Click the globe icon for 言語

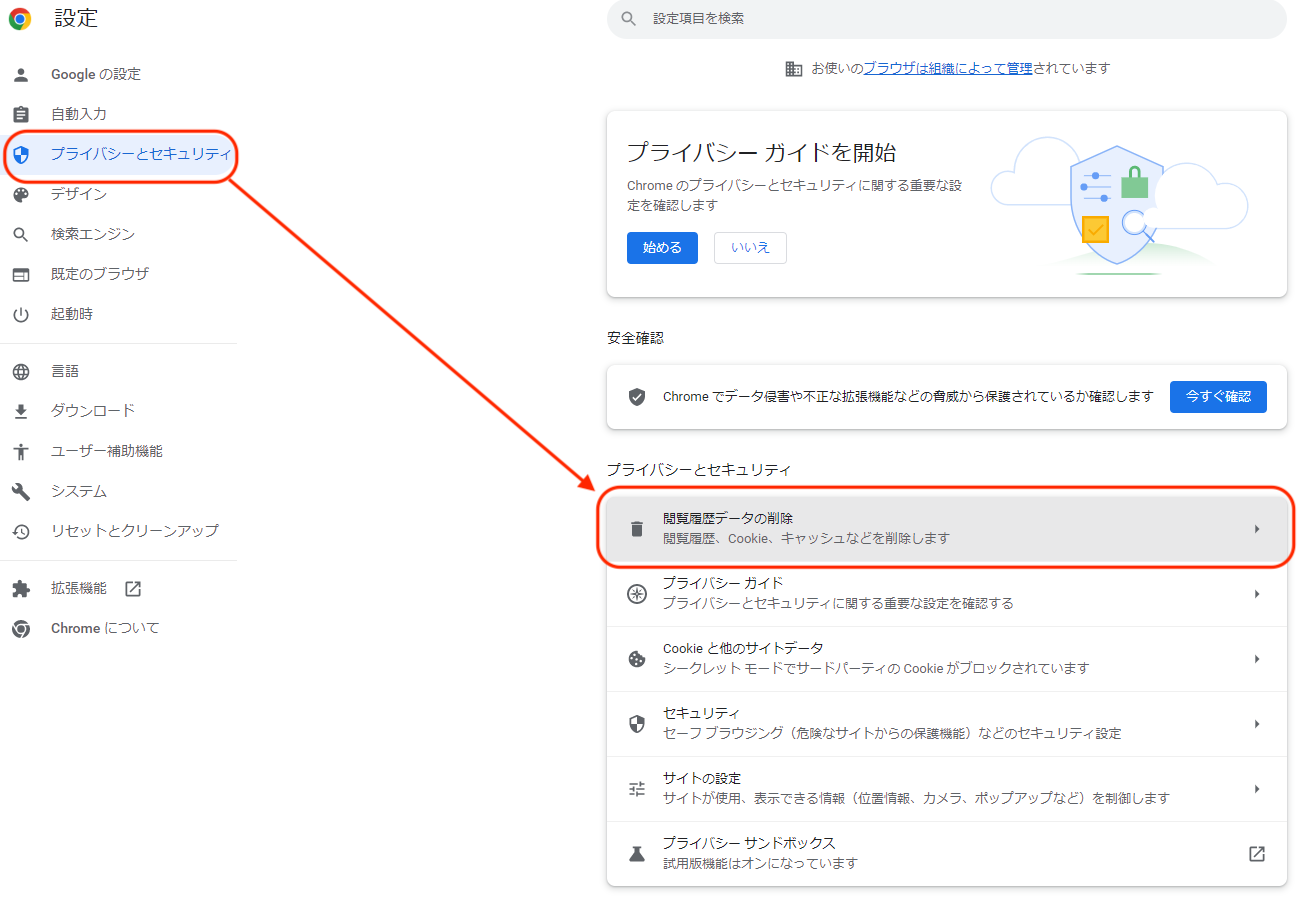pos(21,371)
